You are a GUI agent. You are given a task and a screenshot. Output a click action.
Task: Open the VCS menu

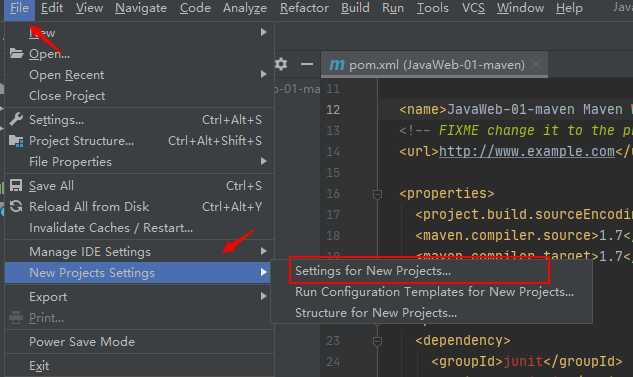click(x=473, y=8)
